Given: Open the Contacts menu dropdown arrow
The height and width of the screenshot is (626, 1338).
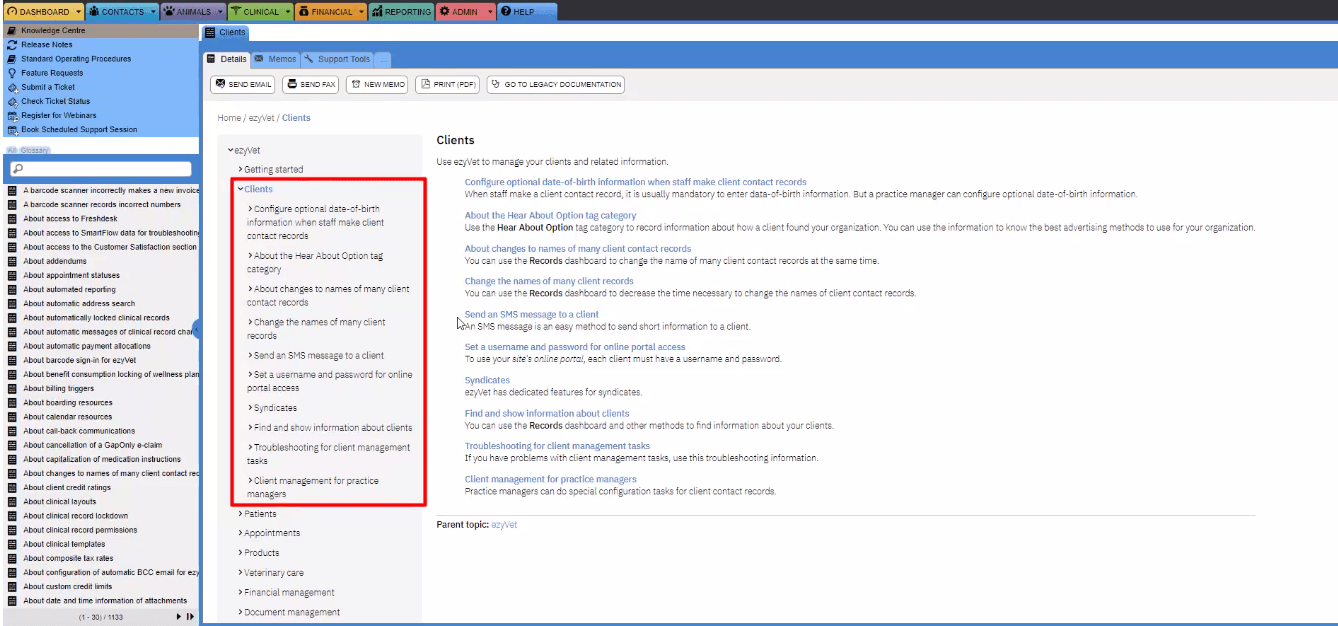Looking at the screenshot, I should (153, 12).
